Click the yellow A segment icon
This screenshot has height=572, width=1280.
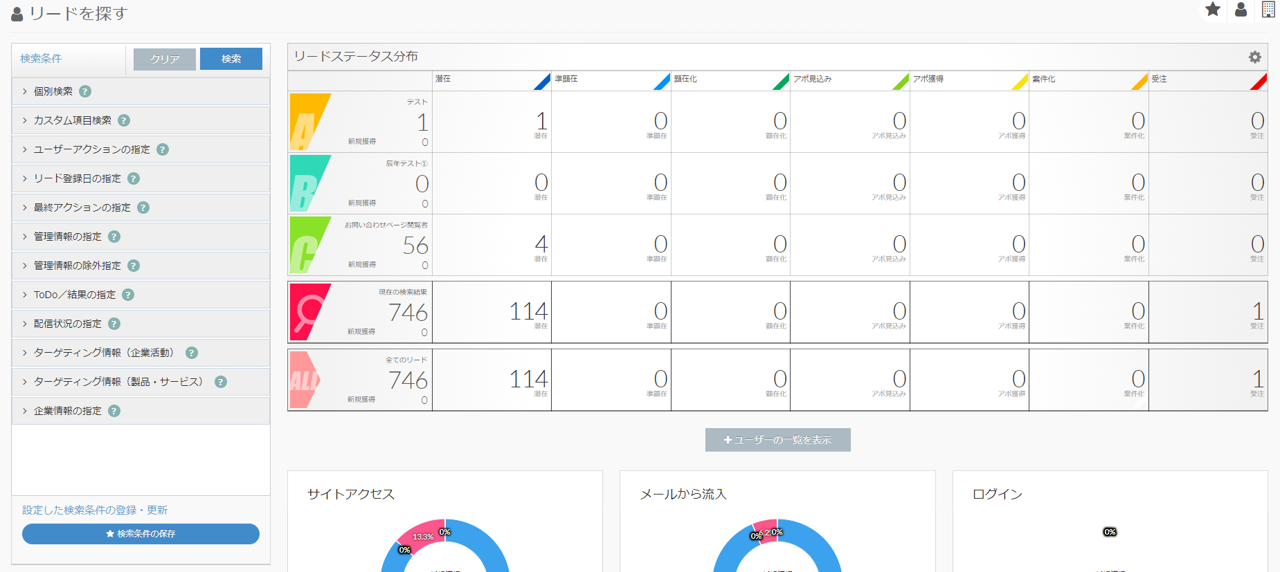[308, 122]
